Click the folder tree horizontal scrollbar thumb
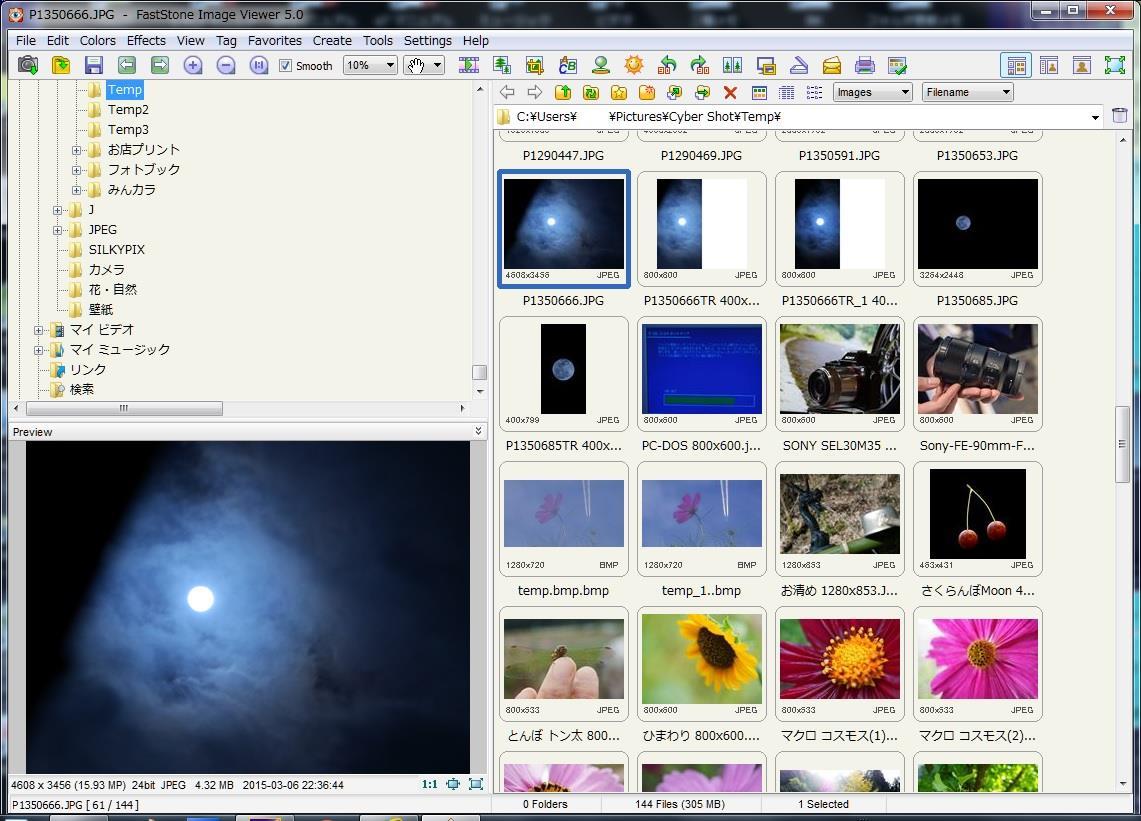This screenshot has width=1141, height=821. click(x=124, y=408)
